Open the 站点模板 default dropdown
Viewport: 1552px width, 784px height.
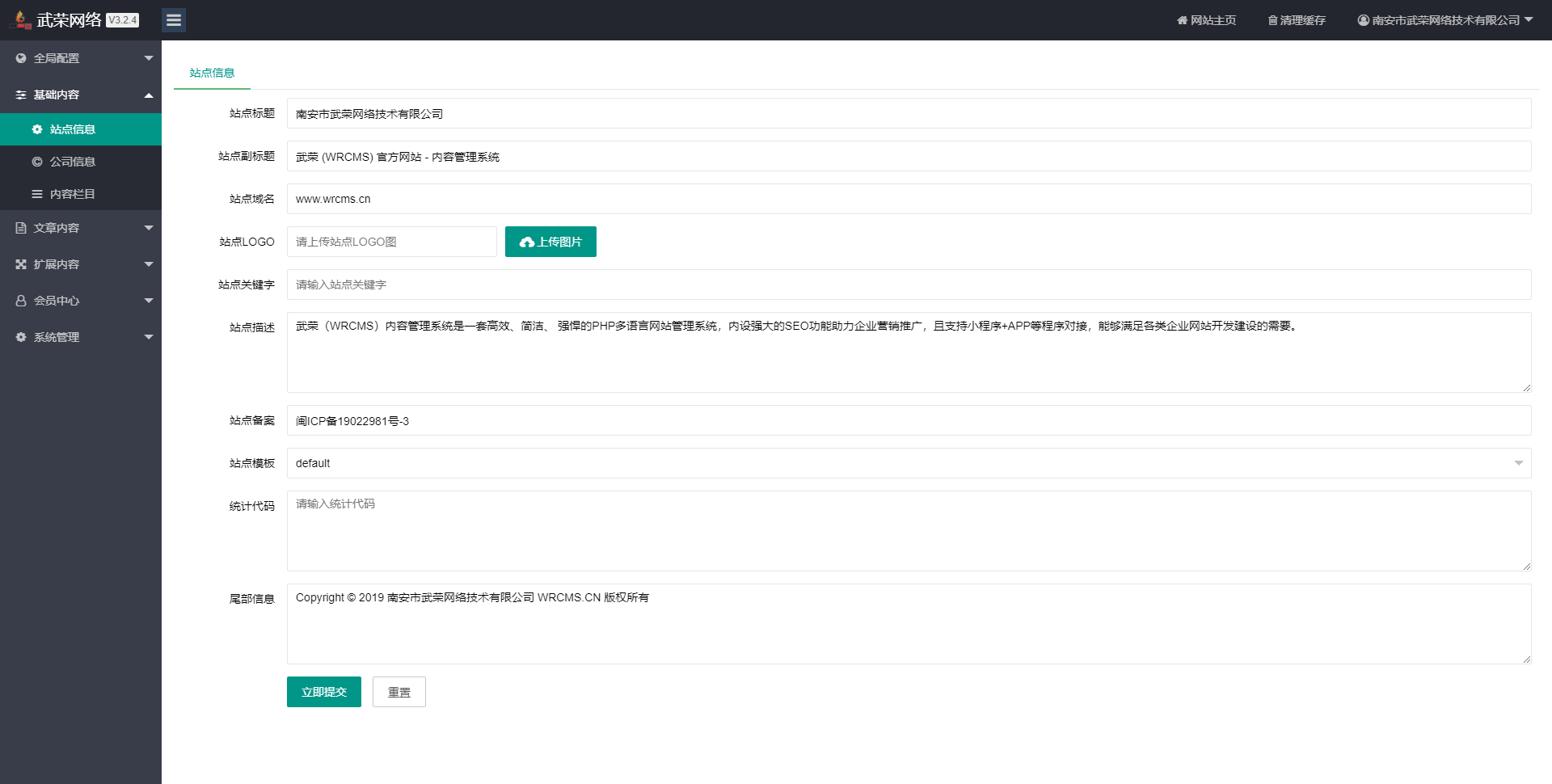coord(909,463)
